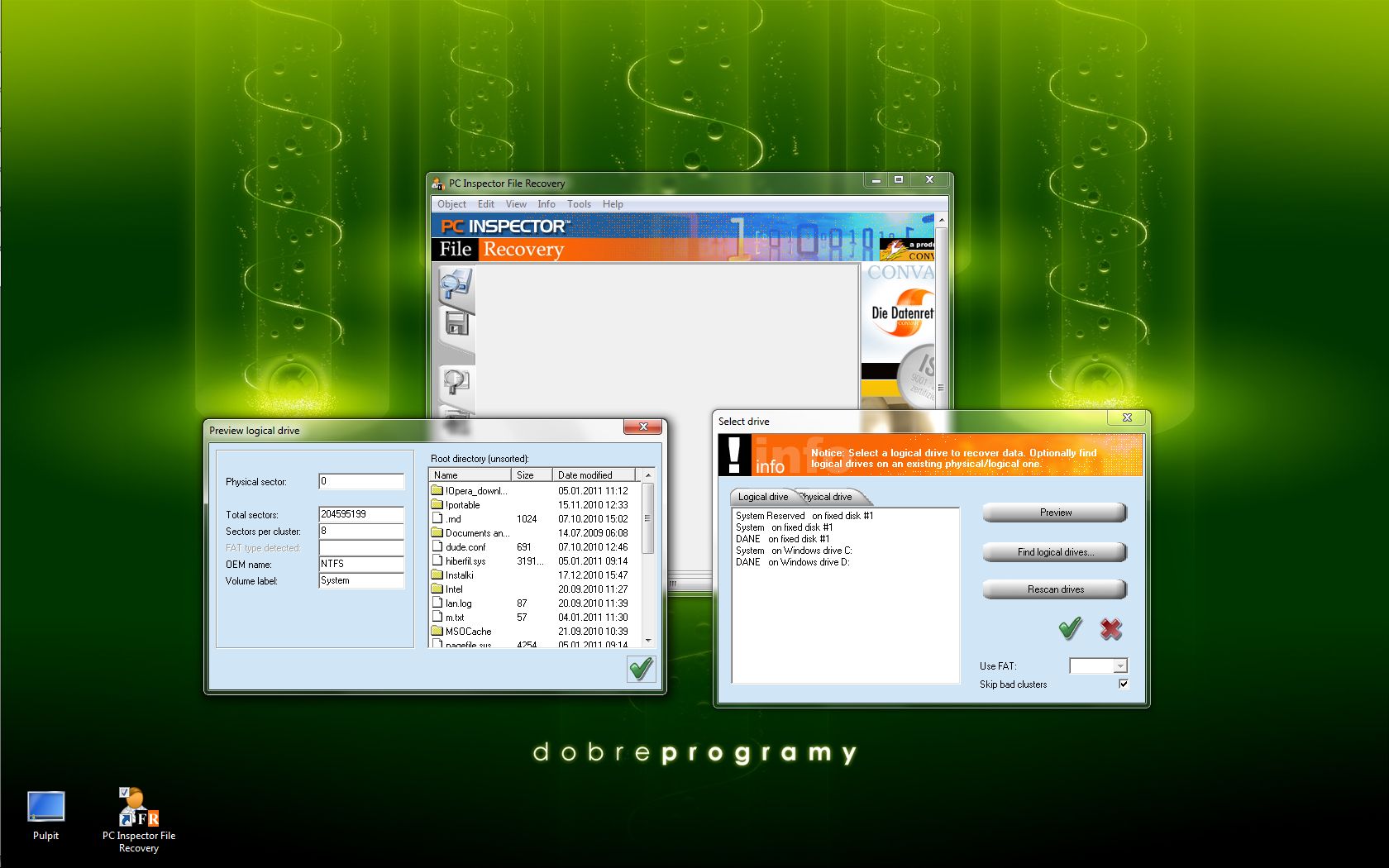Click the Volume label field
1389x868 pixels.
pos(361,580)
